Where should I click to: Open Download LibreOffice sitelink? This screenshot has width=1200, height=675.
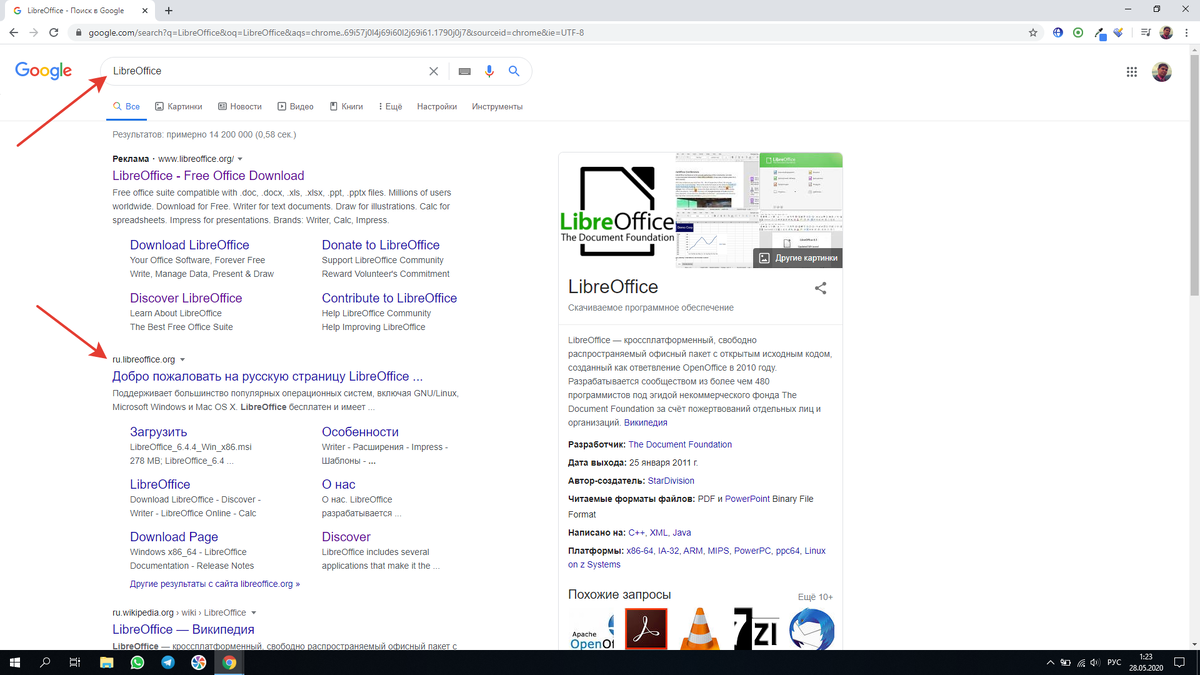[x=190, y=245]
